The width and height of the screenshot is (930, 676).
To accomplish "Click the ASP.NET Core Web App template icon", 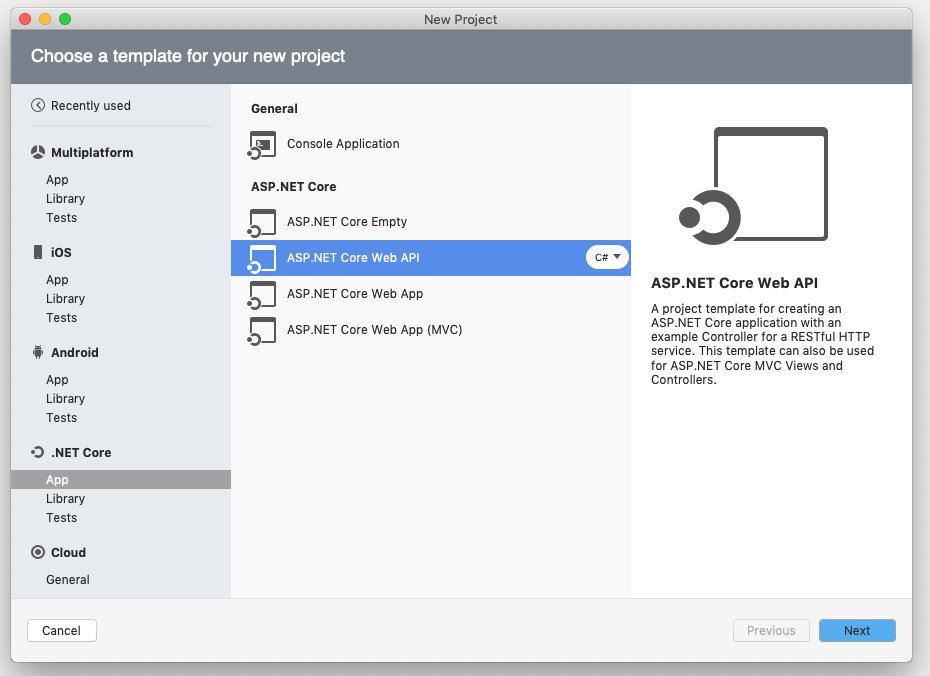I will tap(262, 295).
